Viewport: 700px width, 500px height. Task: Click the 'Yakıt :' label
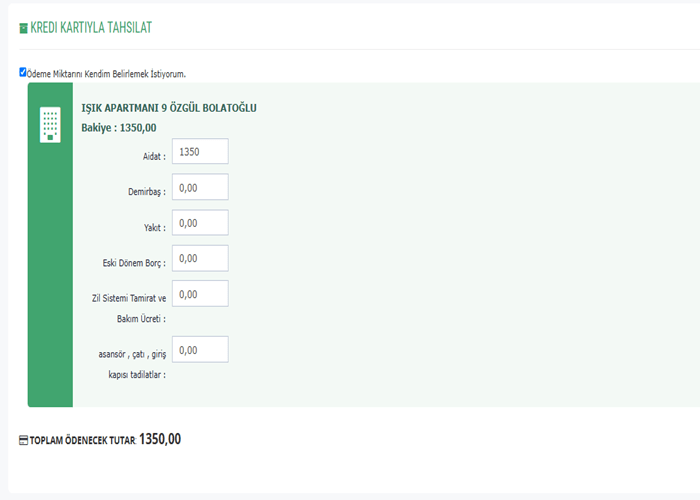point(154,228)
